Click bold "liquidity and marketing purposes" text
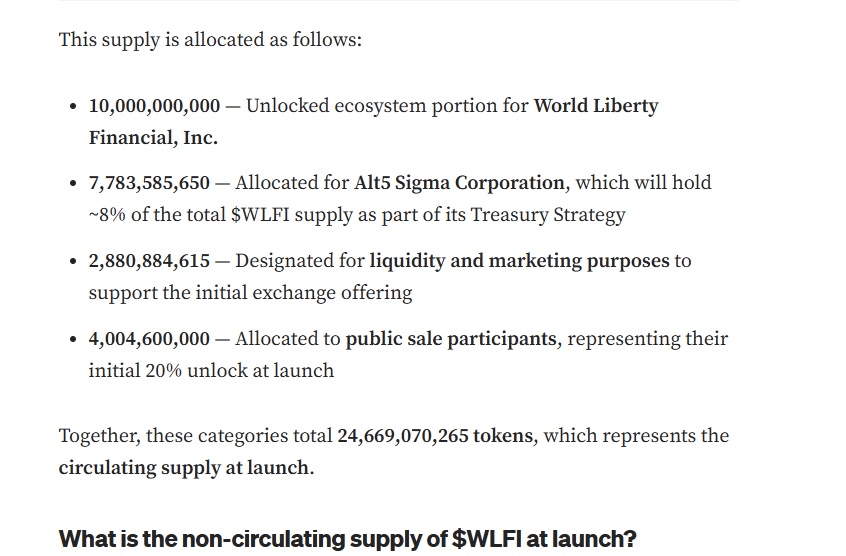This screenshot has height=556, width=846. [x=519, y=261]
